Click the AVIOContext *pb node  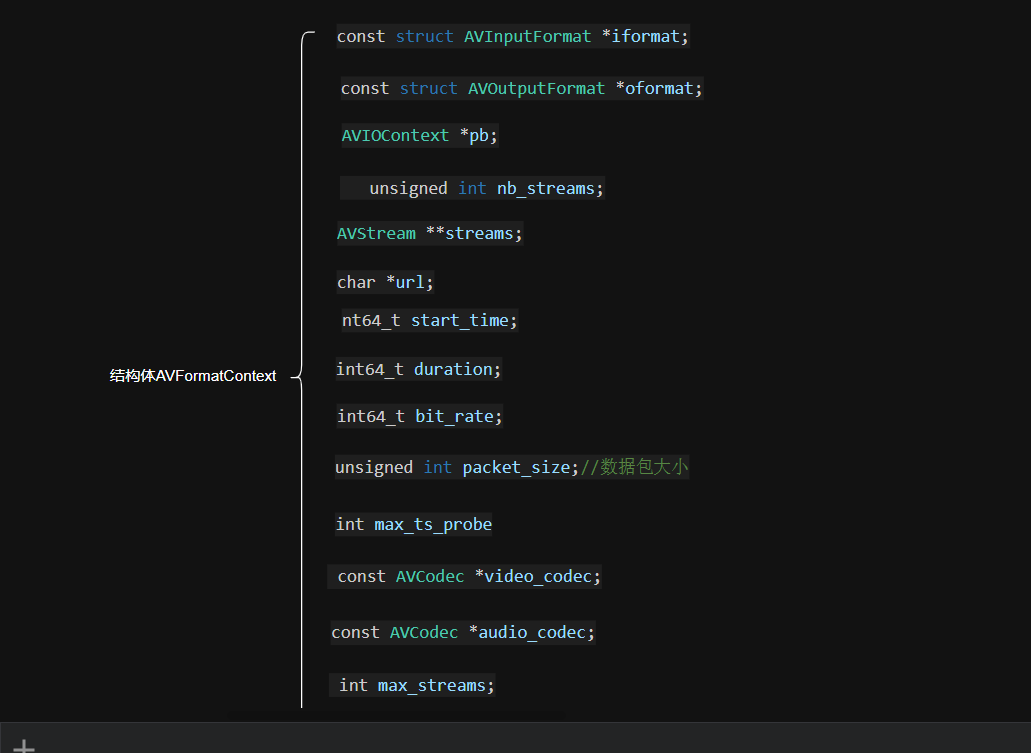420,135
